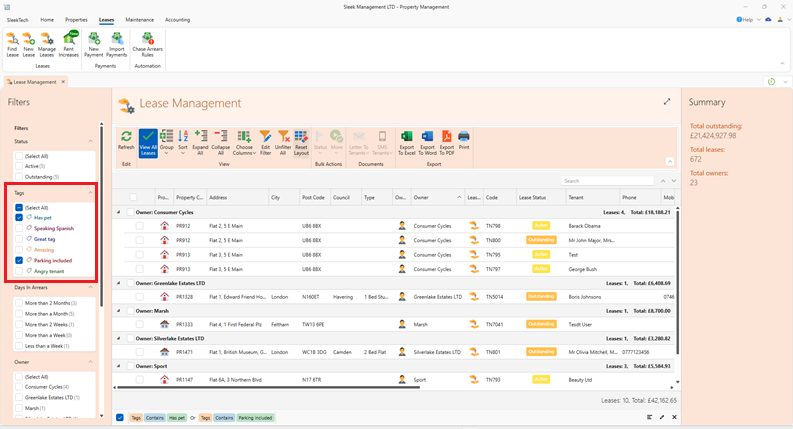793x429 pixels.
Task: Collapse Days In Arrears section
Action: pyautogui.click(x=91, y=287)
